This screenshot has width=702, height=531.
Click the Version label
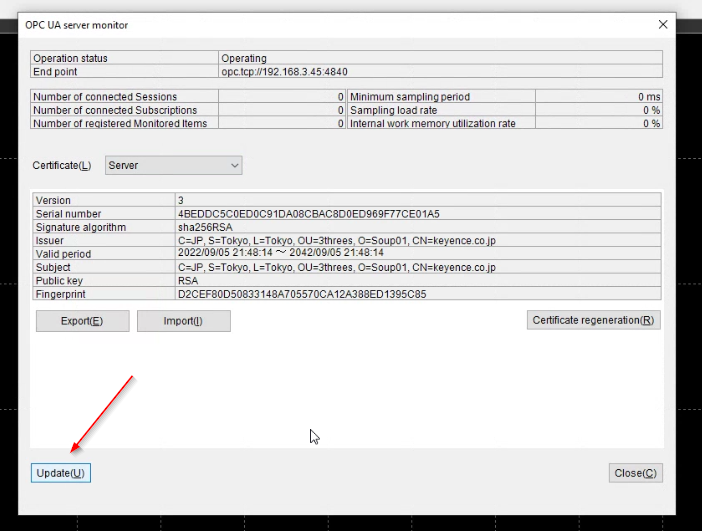pyautogui.click(x=53, y=200)
